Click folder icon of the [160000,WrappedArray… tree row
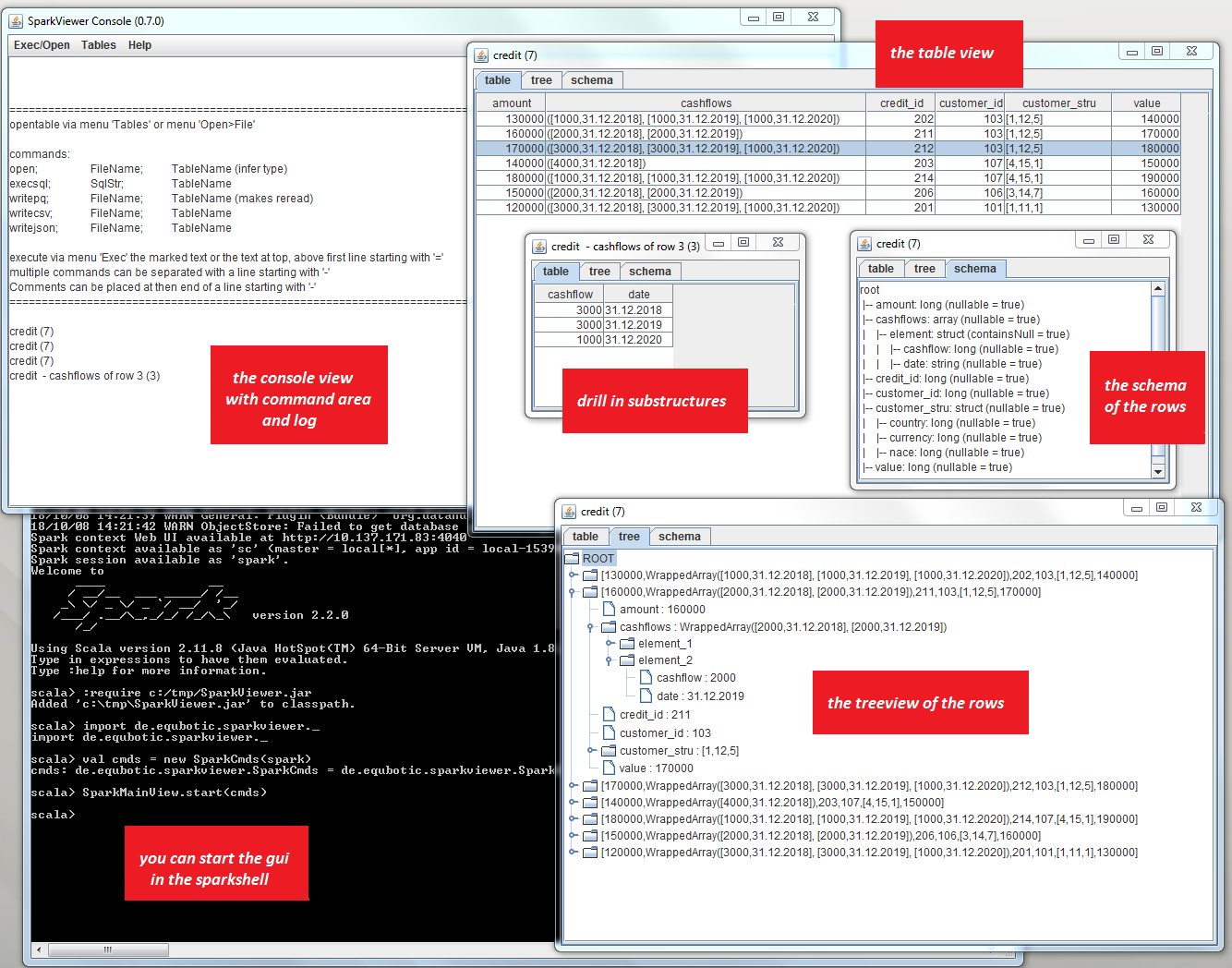The width and height of the screenshot is (1232, 968). (590, 592)
